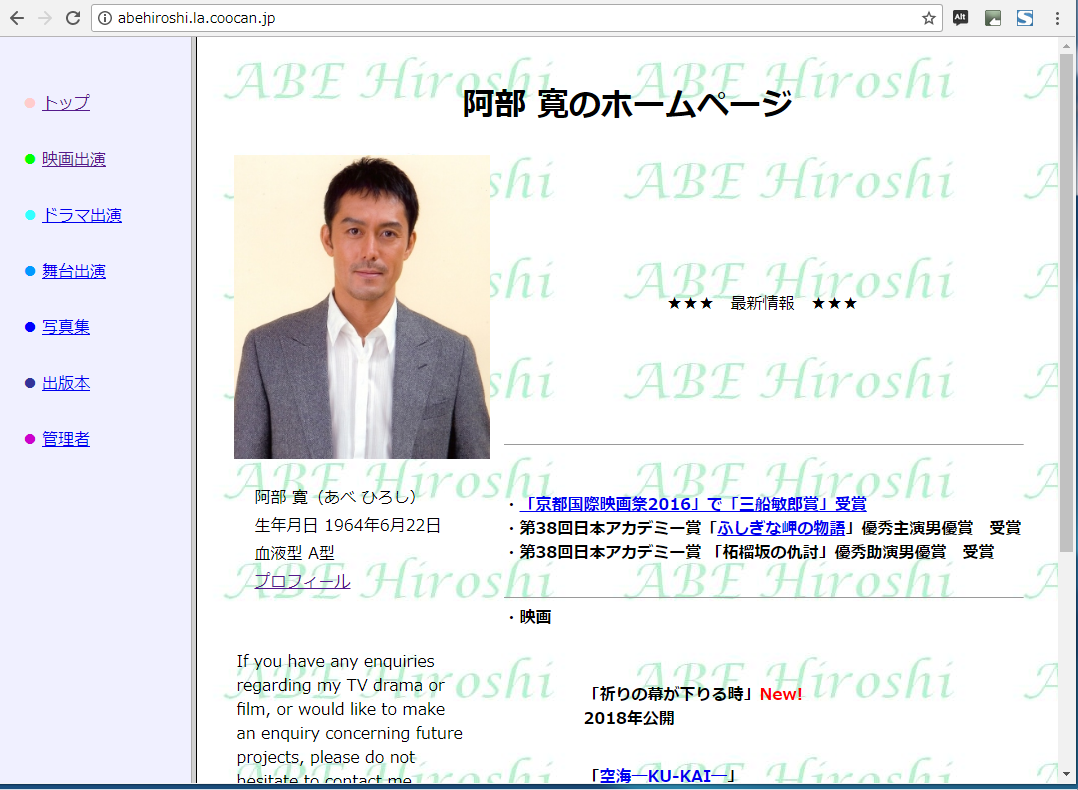
Task: Click the address bar URL field
Action: pyautogui.click(x=500, y=18)
